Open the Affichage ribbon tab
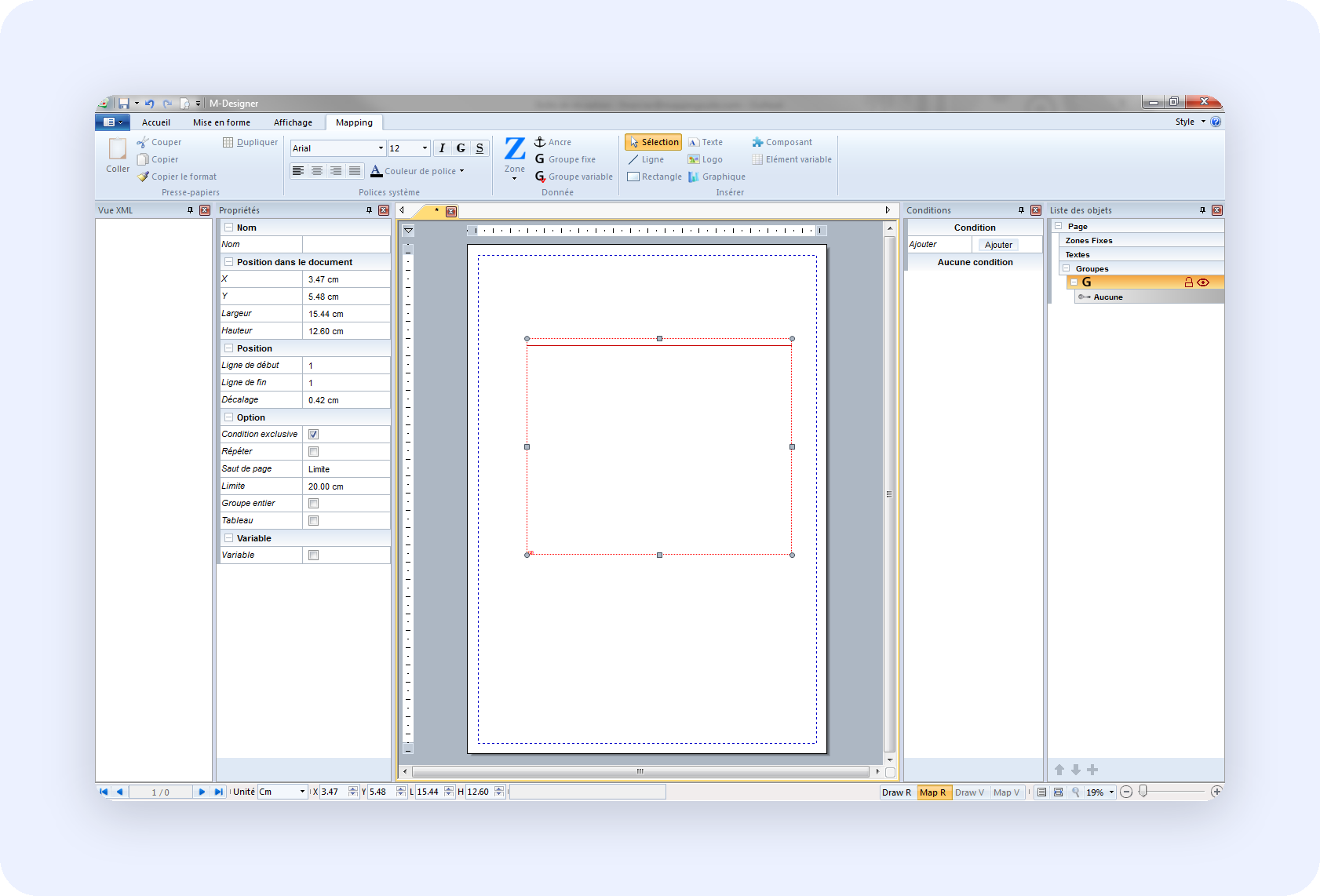The image size is (1320, 896). [293, 122]
